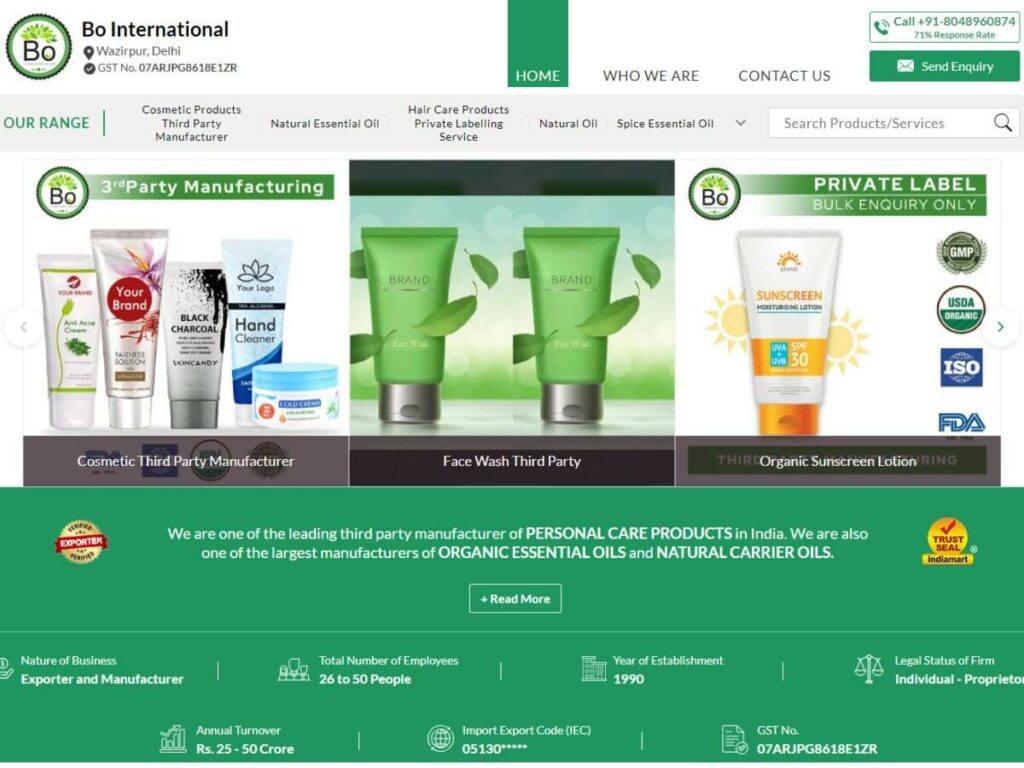Select Cosmetic Products Third Party Manufacturer category
The width and height of the screenshot is (1024, 768).
pos(191,123)
